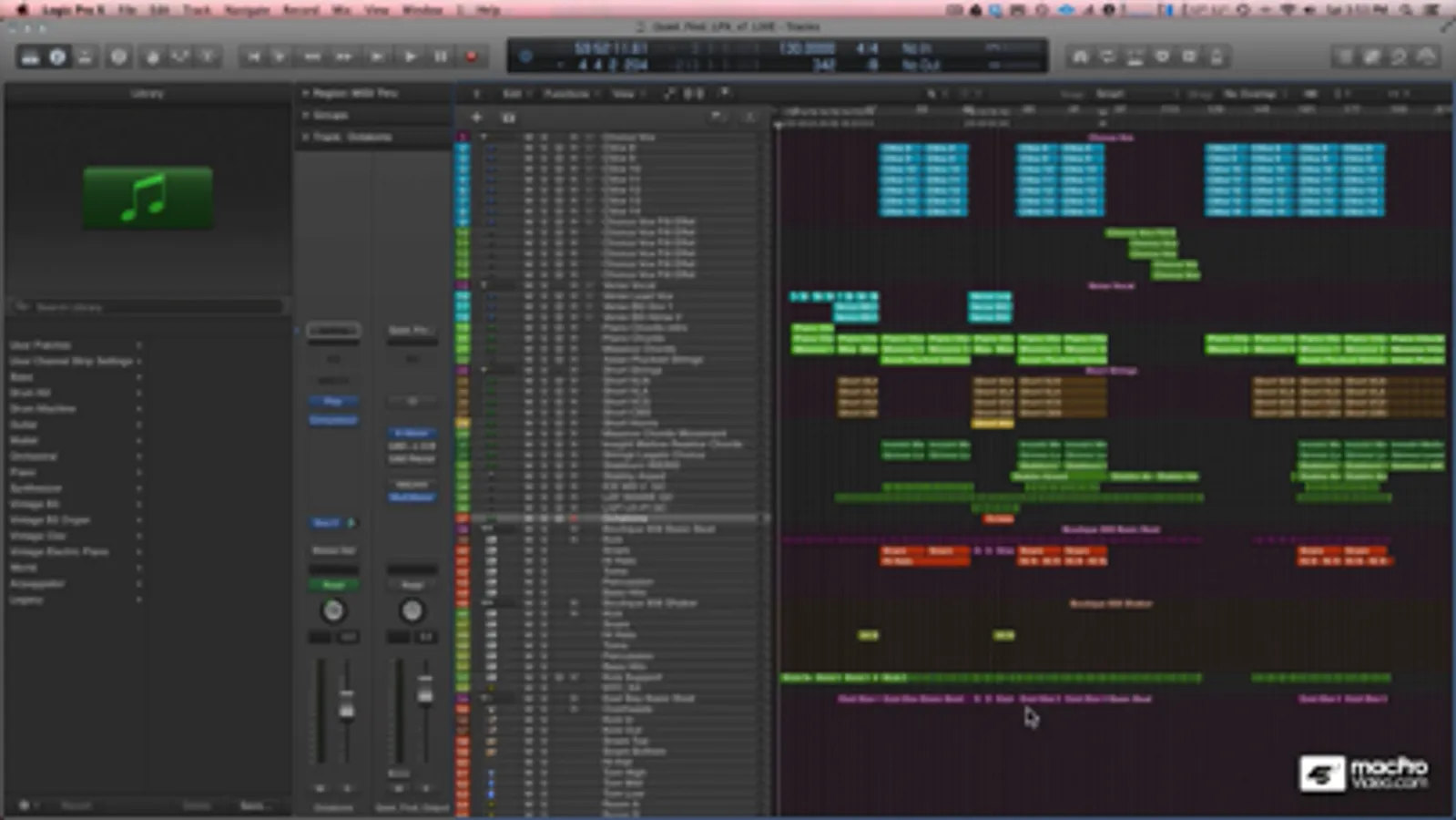Expand the Groups section in the inspector
1456x820 pixels.
[x=306, y=116]
